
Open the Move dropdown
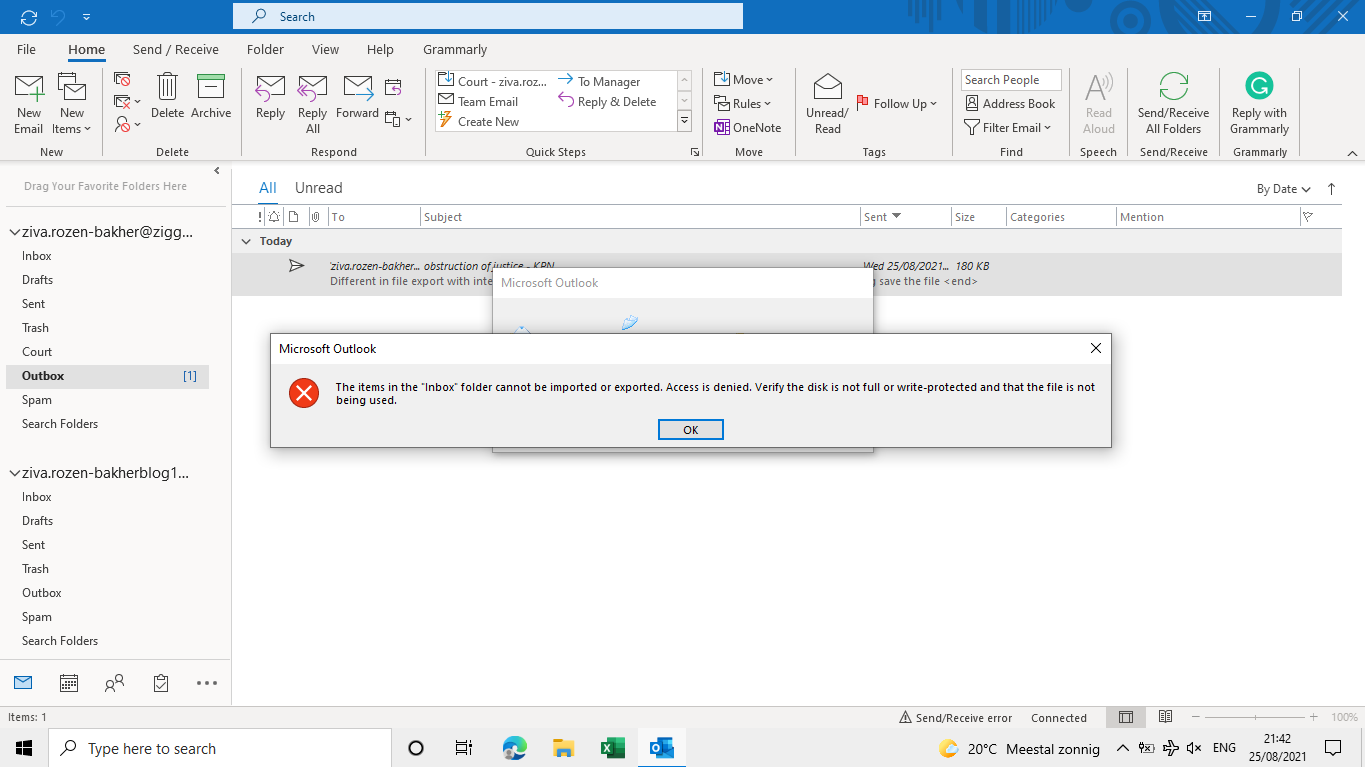pos(743,79)
